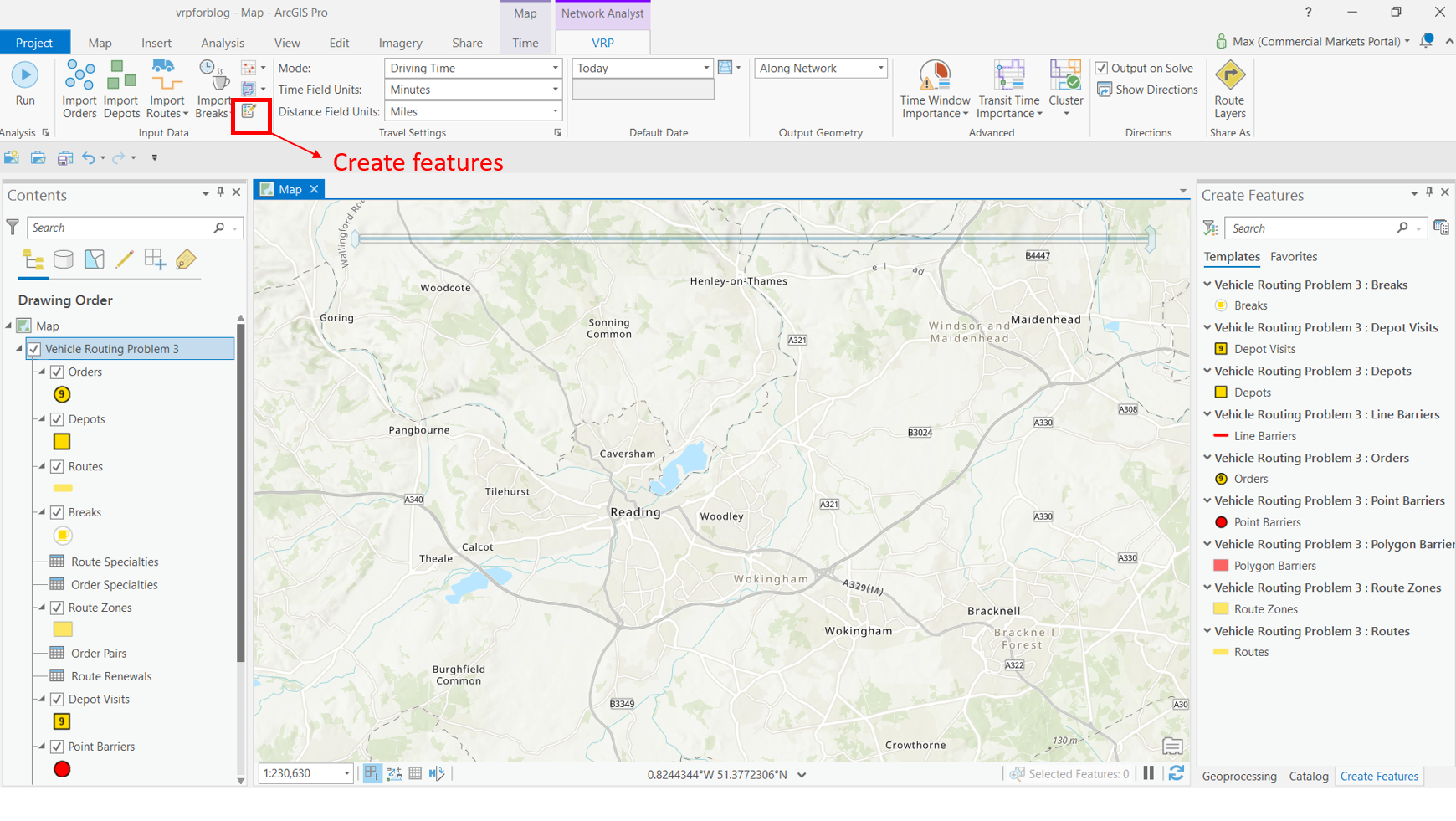Toggle Output on Solve checkbox
Viewport: 1456px width, 821px height.
[x=1102, y=68]
